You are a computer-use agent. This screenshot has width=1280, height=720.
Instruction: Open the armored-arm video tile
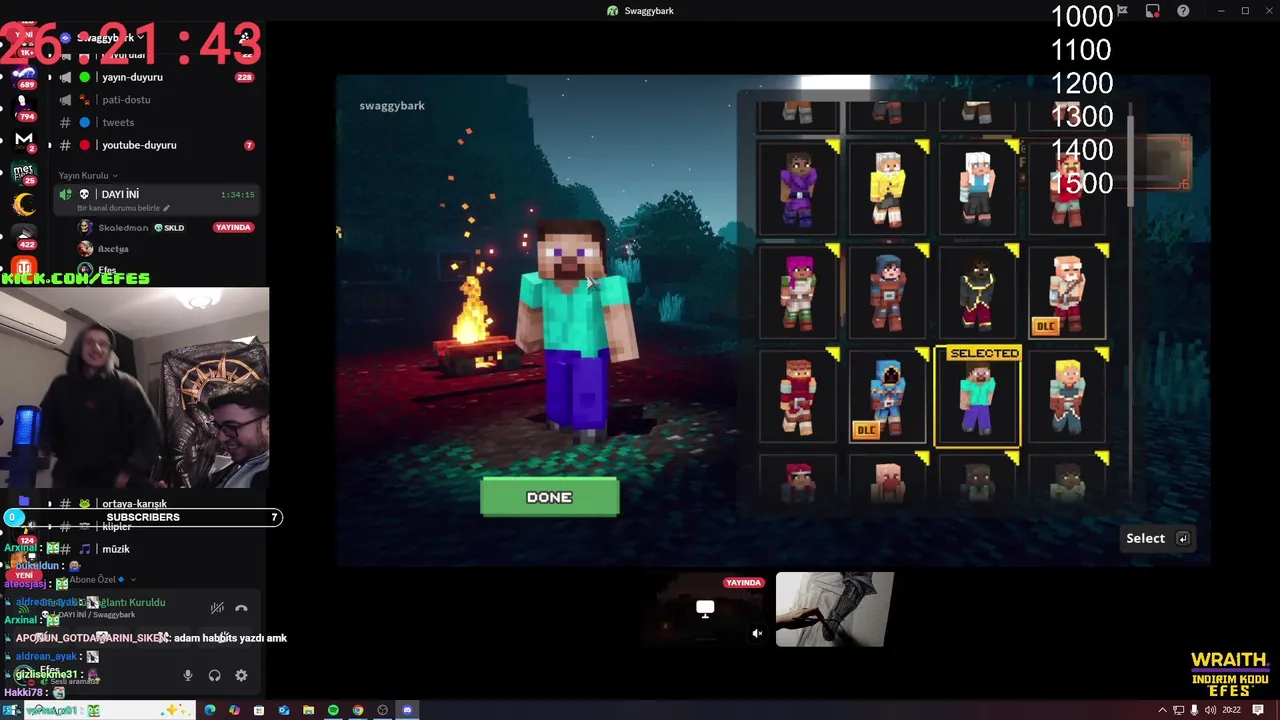[834, 609]
